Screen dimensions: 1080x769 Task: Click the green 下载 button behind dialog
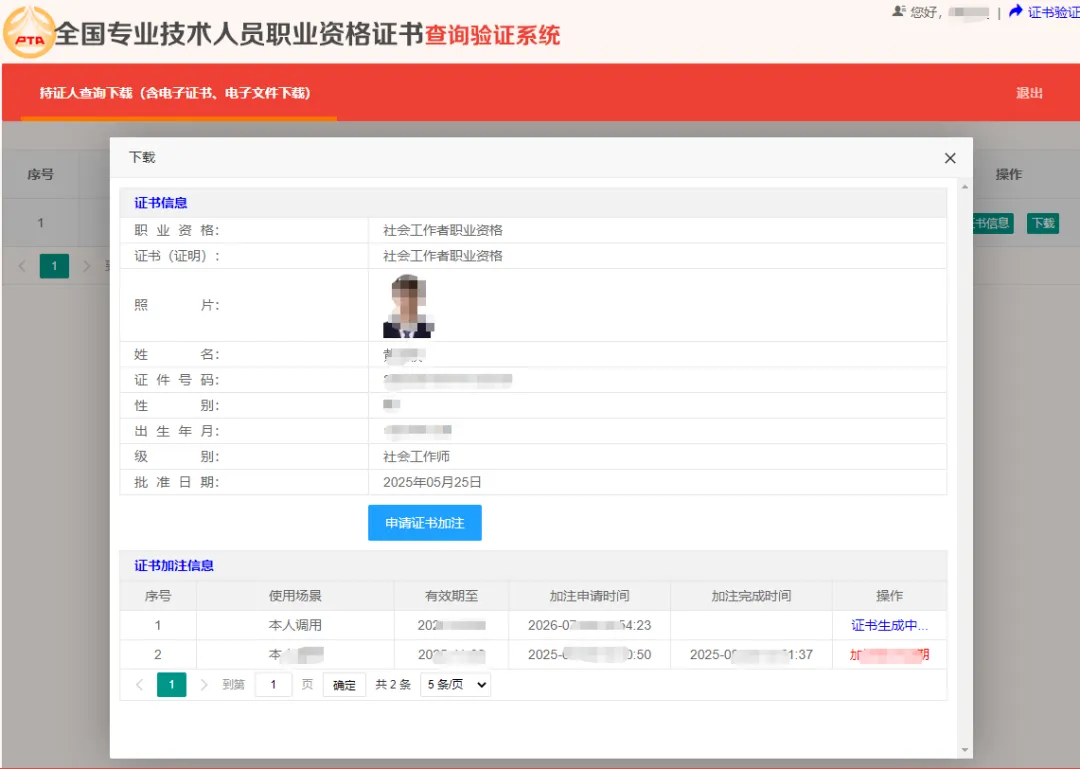pyautogui.click(x=1043, y=223)
